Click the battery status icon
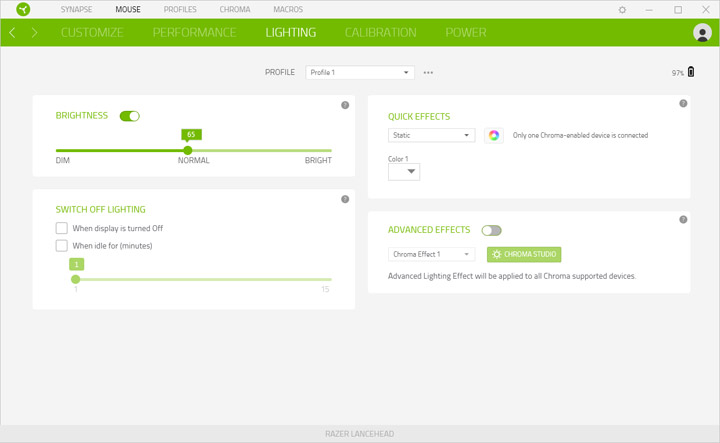Viewport: 720px width, 443px height. tap(691, 72)
